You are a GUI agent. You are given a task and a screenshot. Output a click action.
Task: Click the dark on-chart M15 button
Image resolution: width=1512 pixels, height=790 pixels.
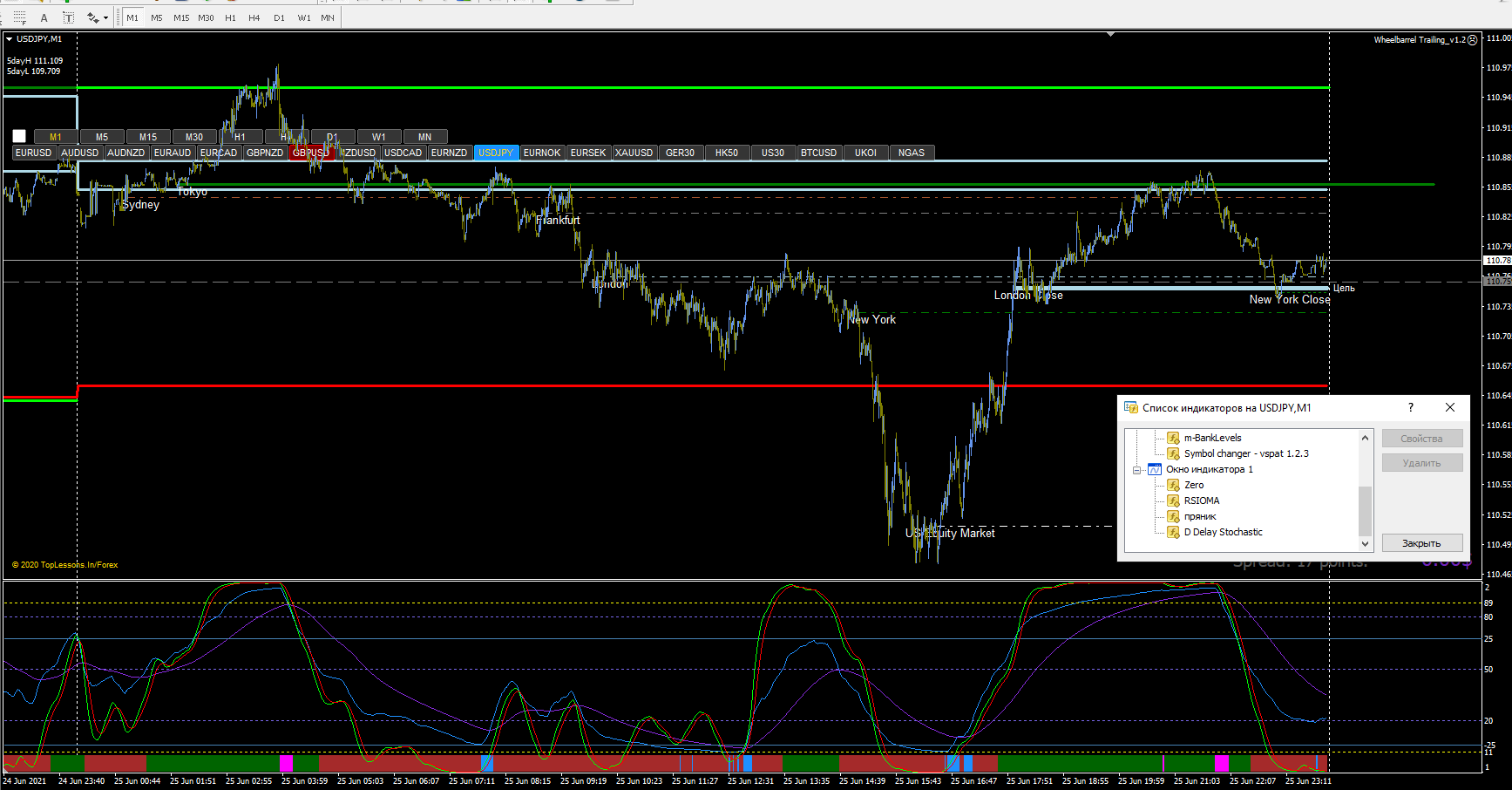pos(148,137)
